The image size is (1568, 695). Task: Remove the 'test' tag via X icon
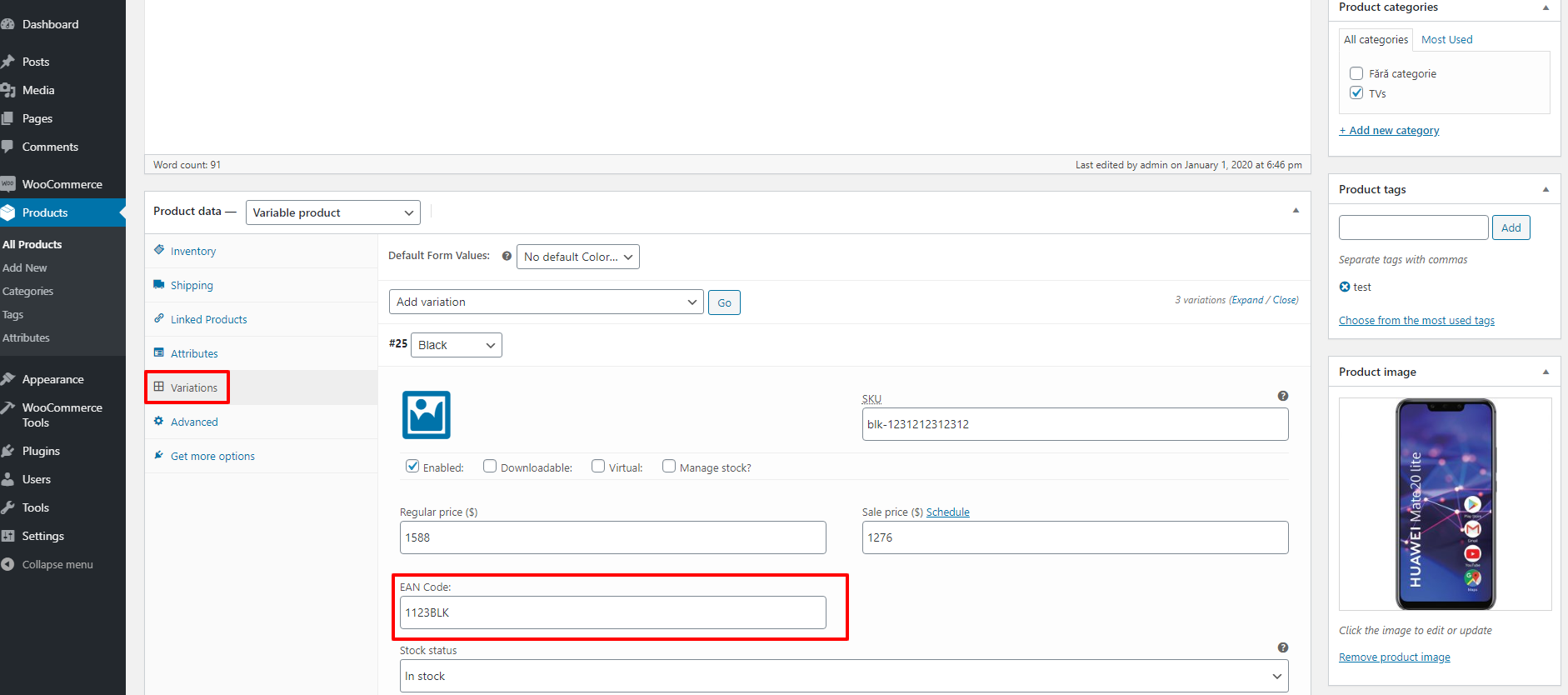(x=1345, y=287)
